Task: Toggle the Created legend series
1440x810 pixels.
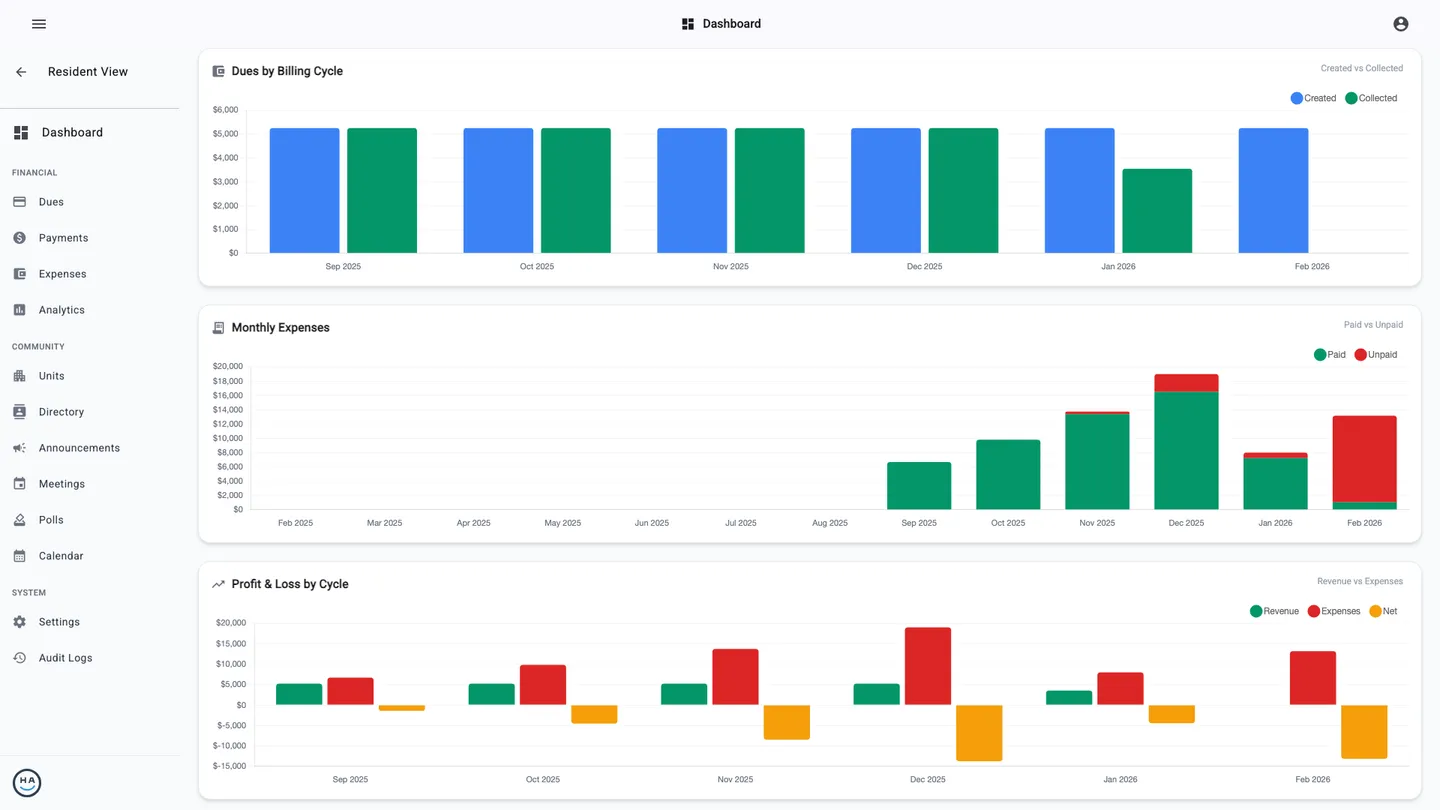Action: click(x=1313, y=98)
